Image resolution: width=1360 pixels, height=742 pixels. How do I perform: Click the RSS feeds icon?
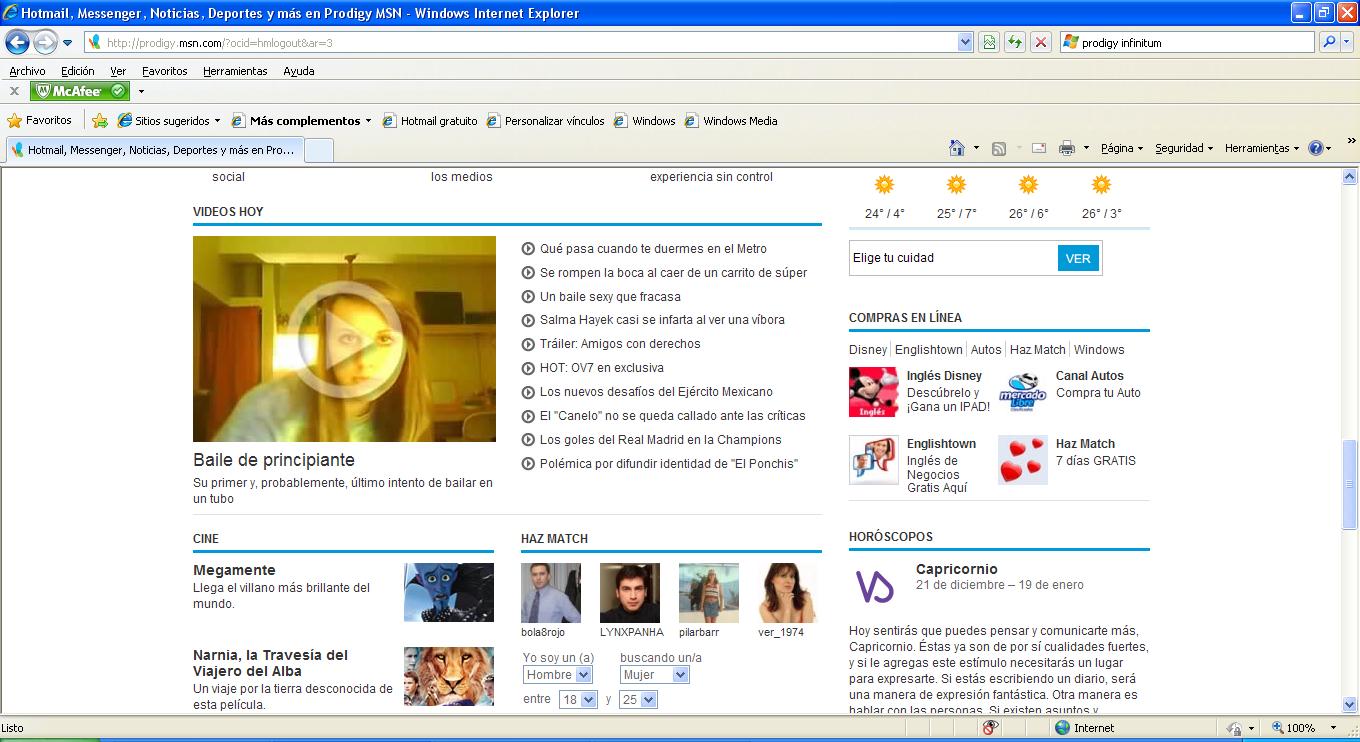tap(999, 147)
